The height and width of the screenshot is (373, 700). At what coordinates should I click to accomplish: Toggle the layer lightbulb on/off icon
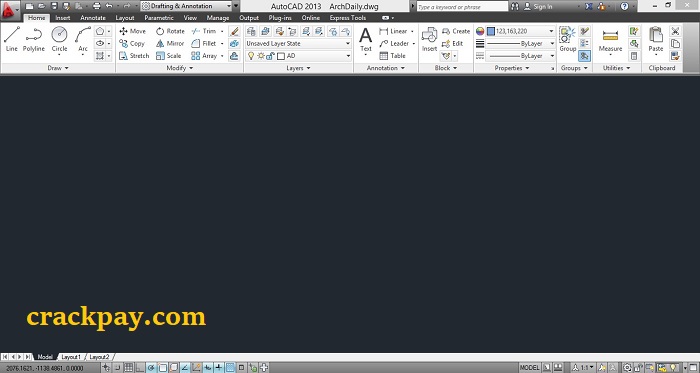[x=251, y=56]
